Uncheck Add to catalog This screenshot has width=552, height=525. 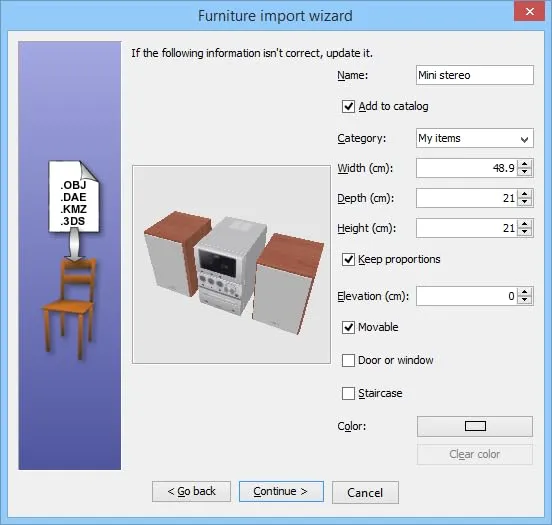click(x=348, y=106)
